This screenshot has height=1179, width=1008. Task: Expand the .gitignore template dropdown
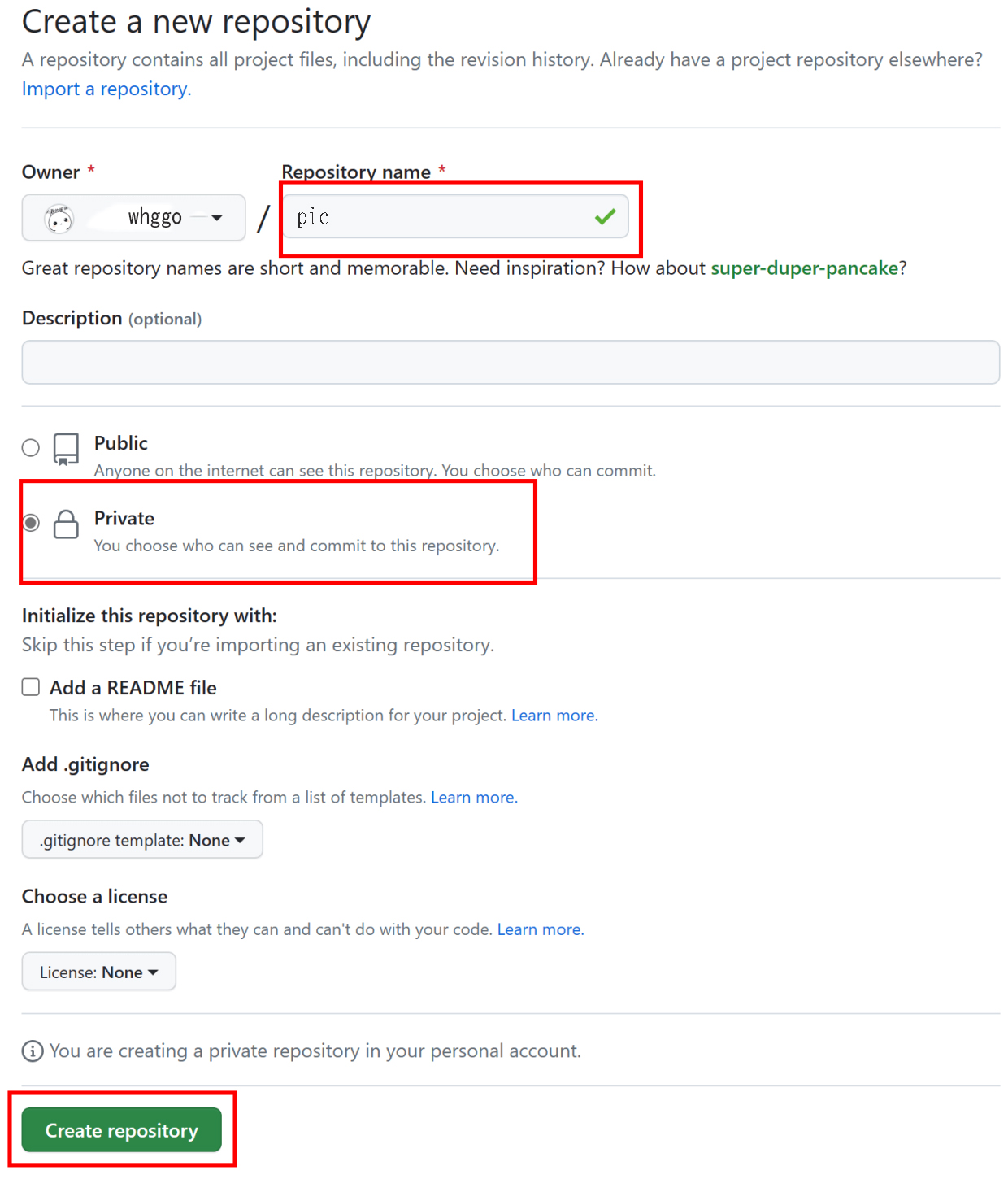pyautogui.click(x=142, y=840)
